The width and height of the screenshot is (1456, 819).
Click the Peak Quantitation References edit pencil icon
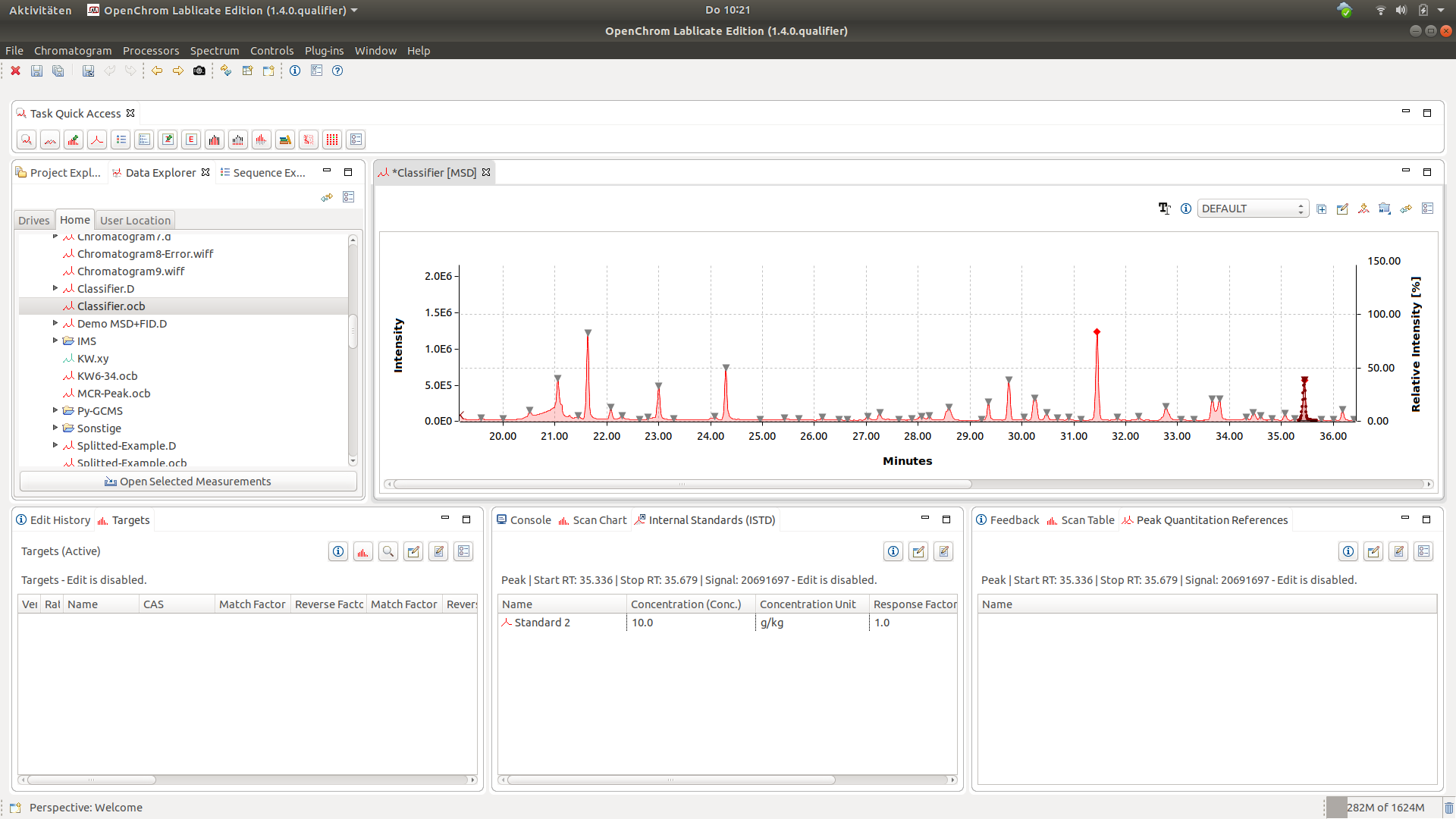point(1373,551)
